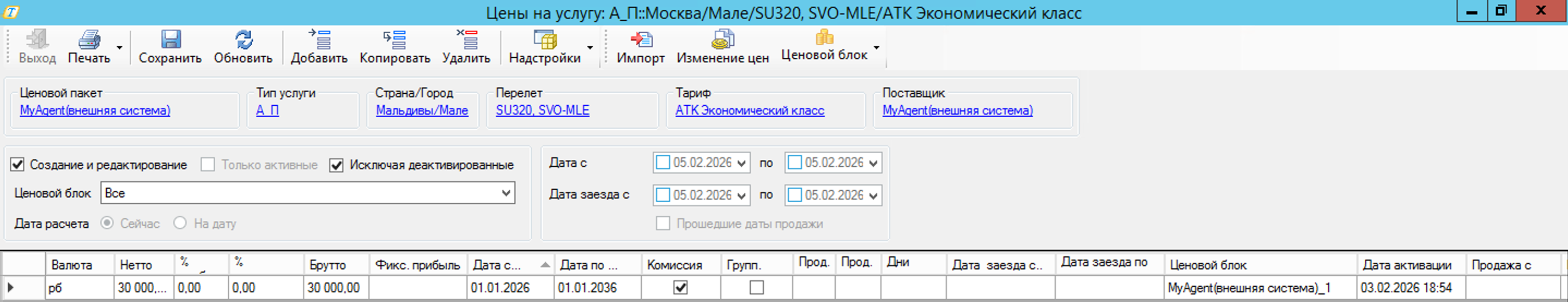
Task: Sort by the Брутто column header
Action: [327, 265]
